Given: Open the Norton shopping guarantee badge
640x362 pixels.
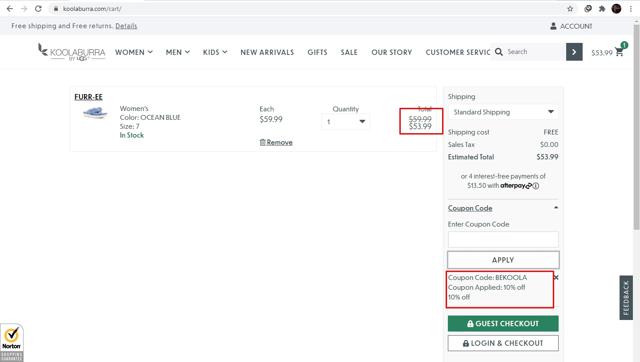Looking at the screenshot, I should [x=12, y=342].
